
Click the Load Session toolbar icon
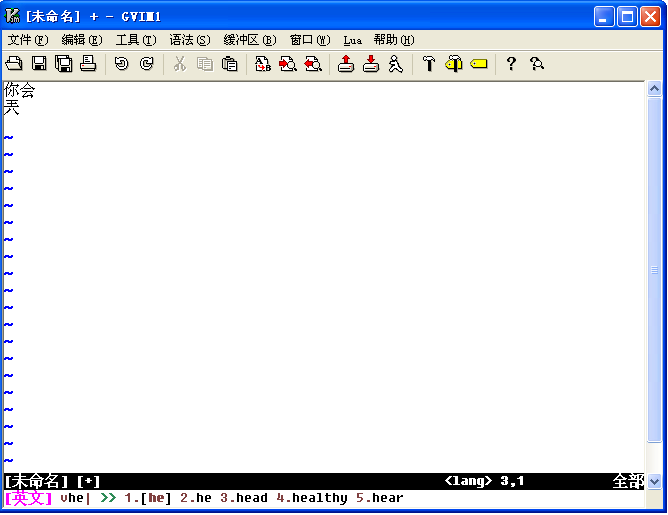coord(345,64)
